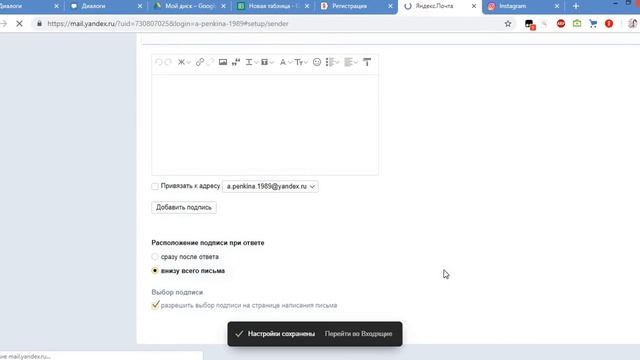Clear formatting with the T icon
The width and height of the screenshot is (640, 360).
(367, 62)
